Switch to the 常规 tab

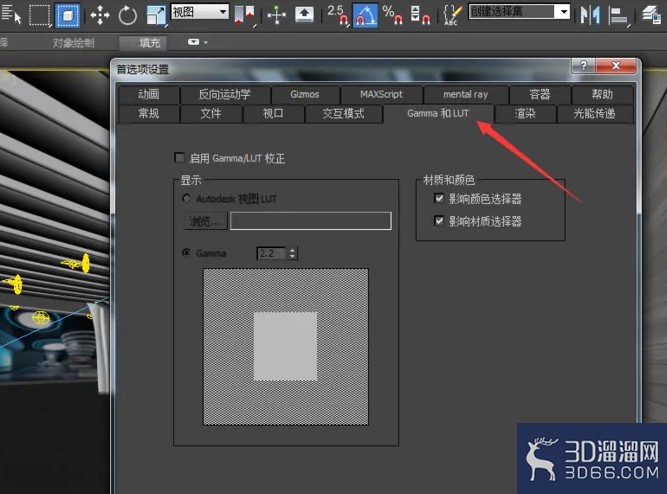(148, 114)
